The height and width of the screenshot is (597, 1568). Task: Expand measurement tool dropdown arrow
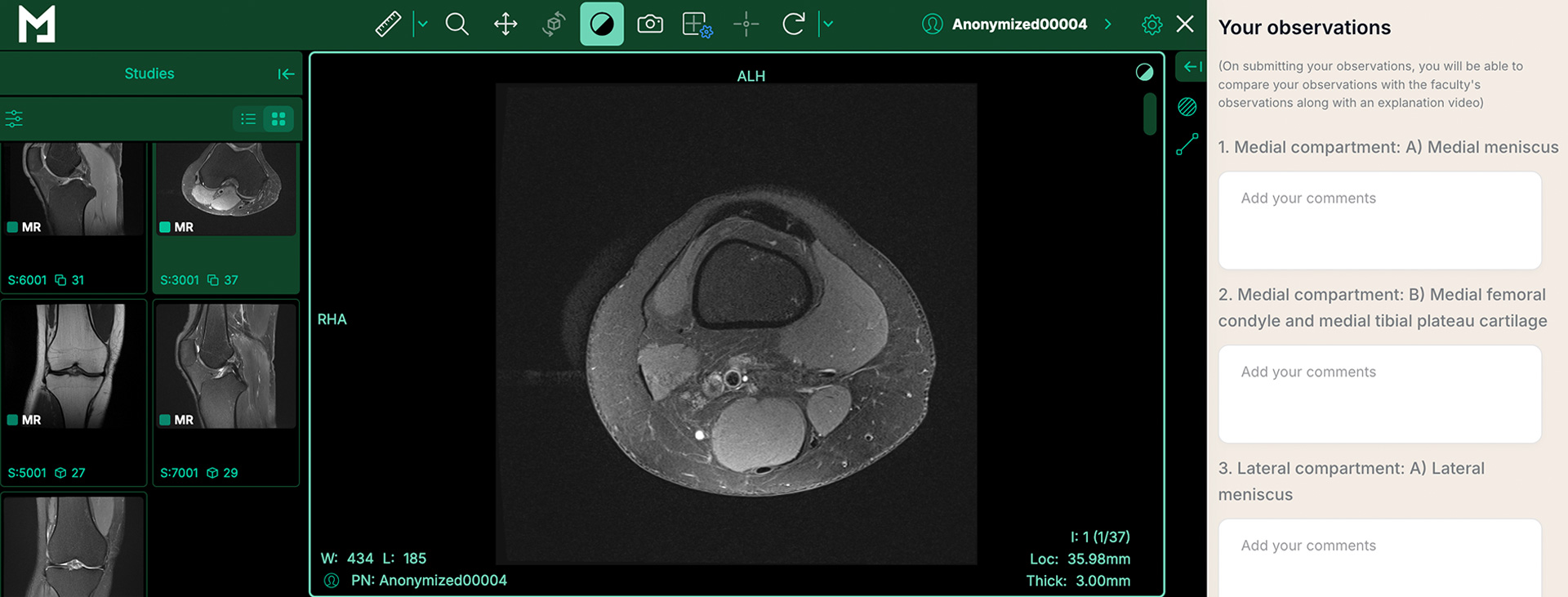coord(422,25)
